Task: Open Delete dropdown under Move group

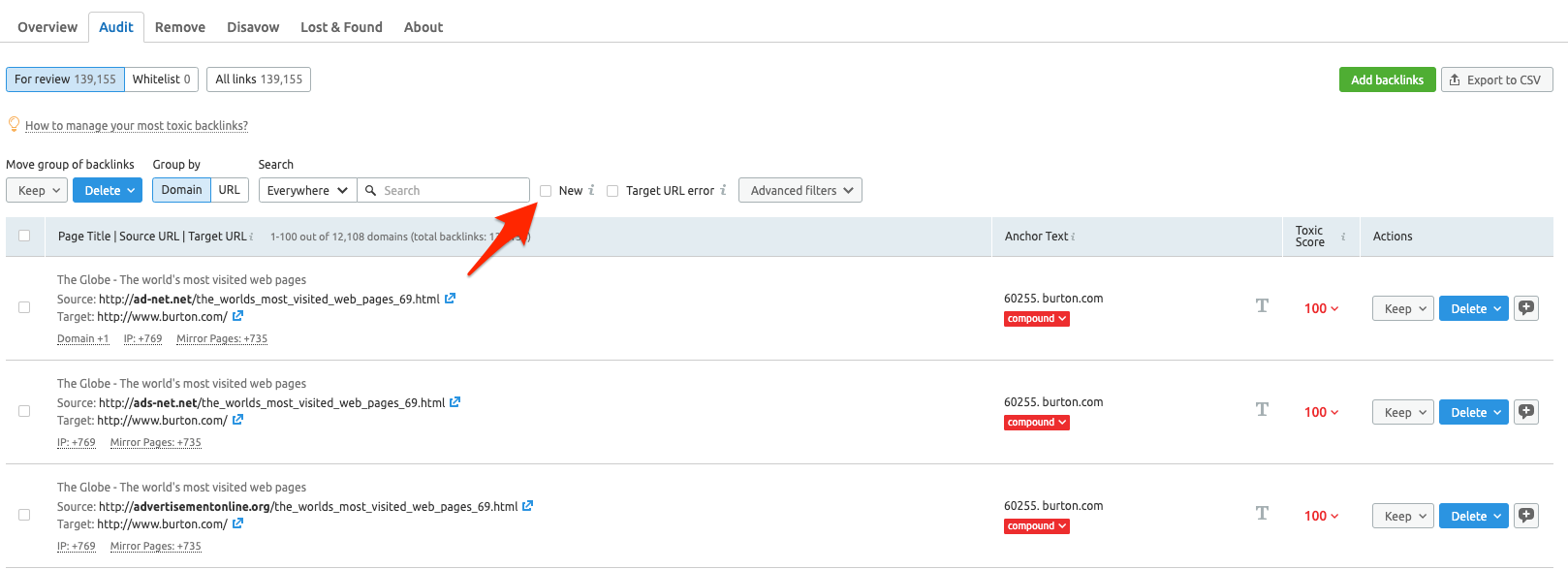Action: point(108,190)
